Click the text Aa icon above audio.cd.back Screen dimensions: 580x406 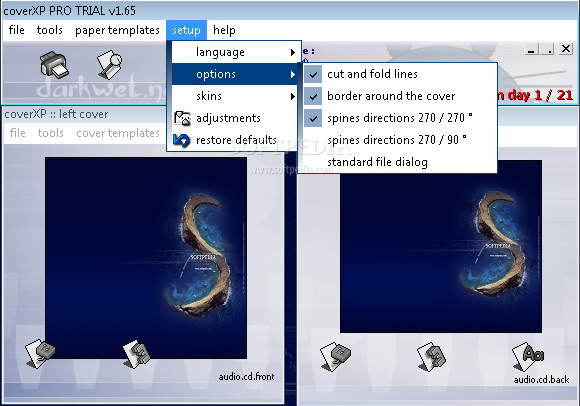pos(528,356)
